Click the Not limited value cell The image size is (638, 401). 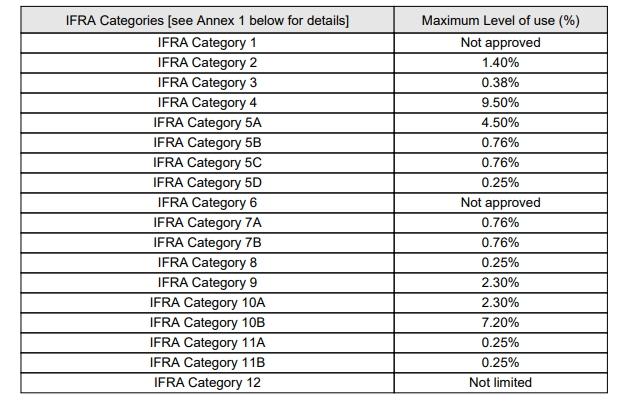click(x=500, y=382)
